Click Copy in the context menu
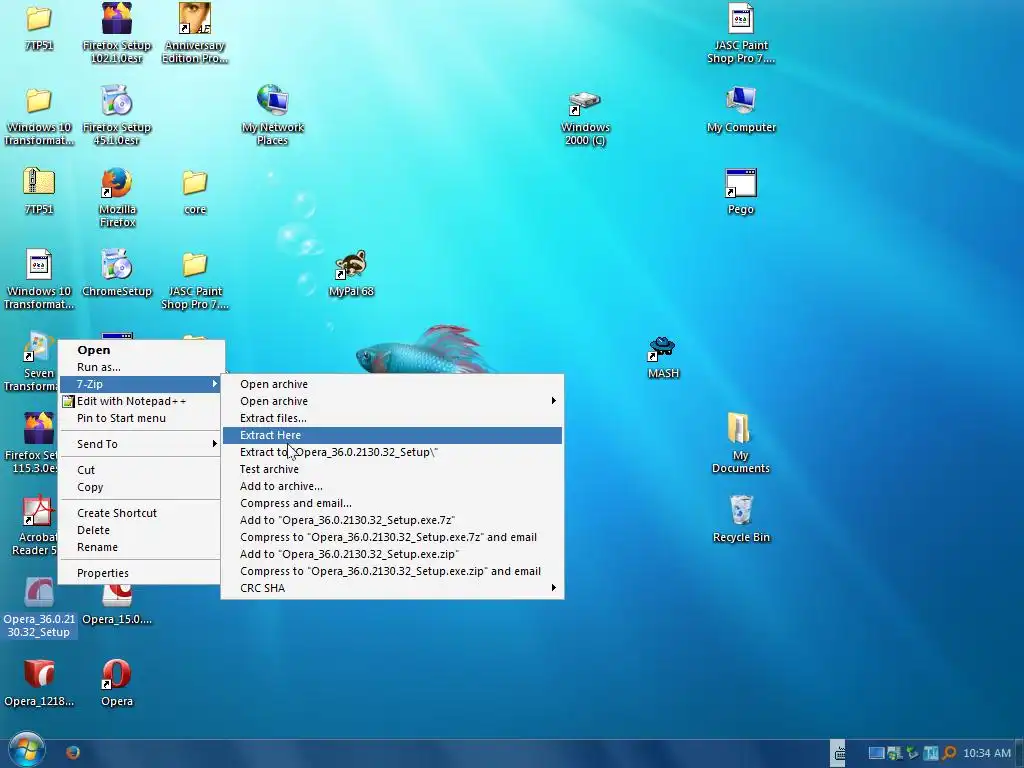Image resolution: width=1024 pixels, height=768 pixels. 140,487
